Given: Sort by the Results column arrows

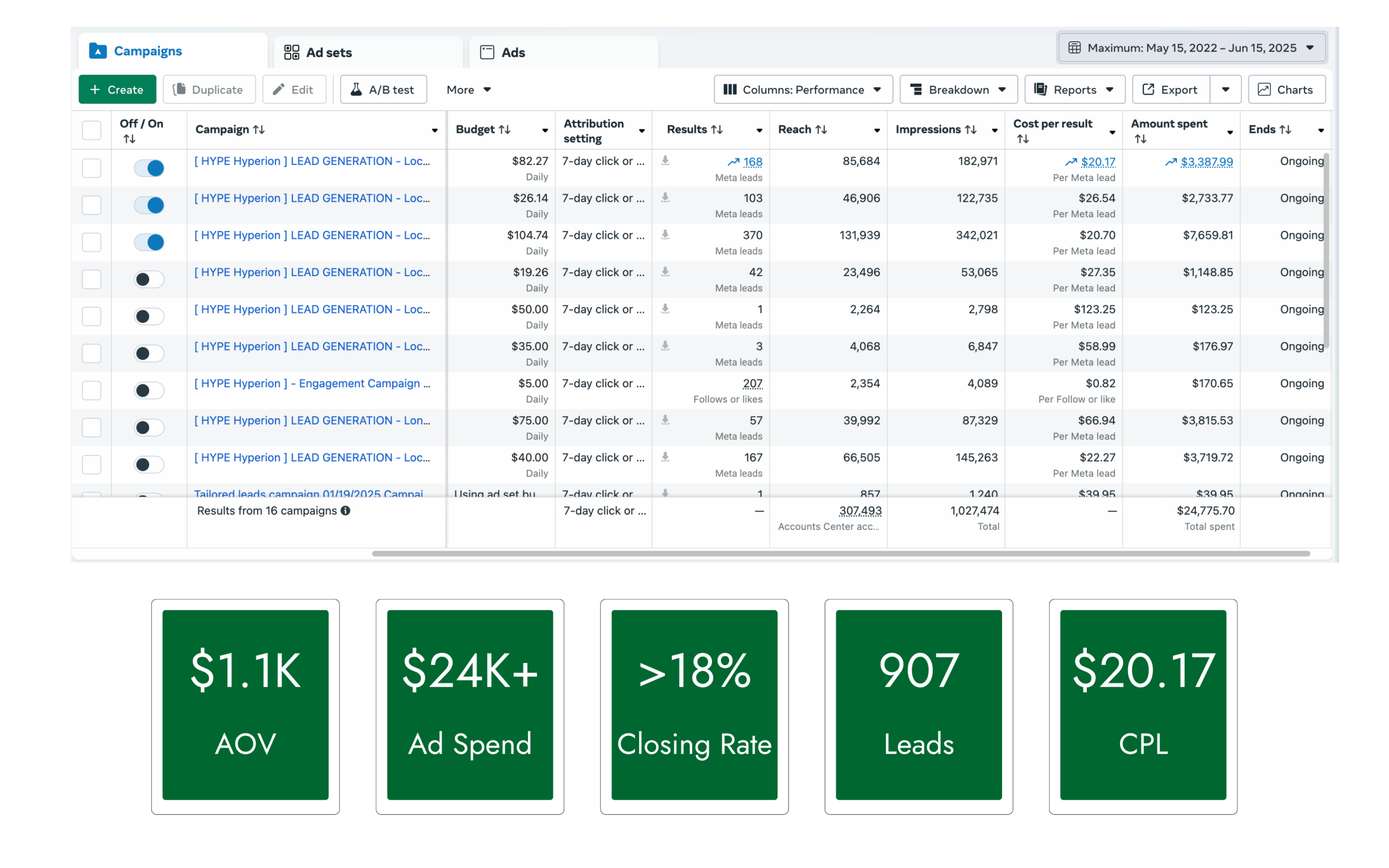Looking at the screenshot, I should tap(717, 130).
